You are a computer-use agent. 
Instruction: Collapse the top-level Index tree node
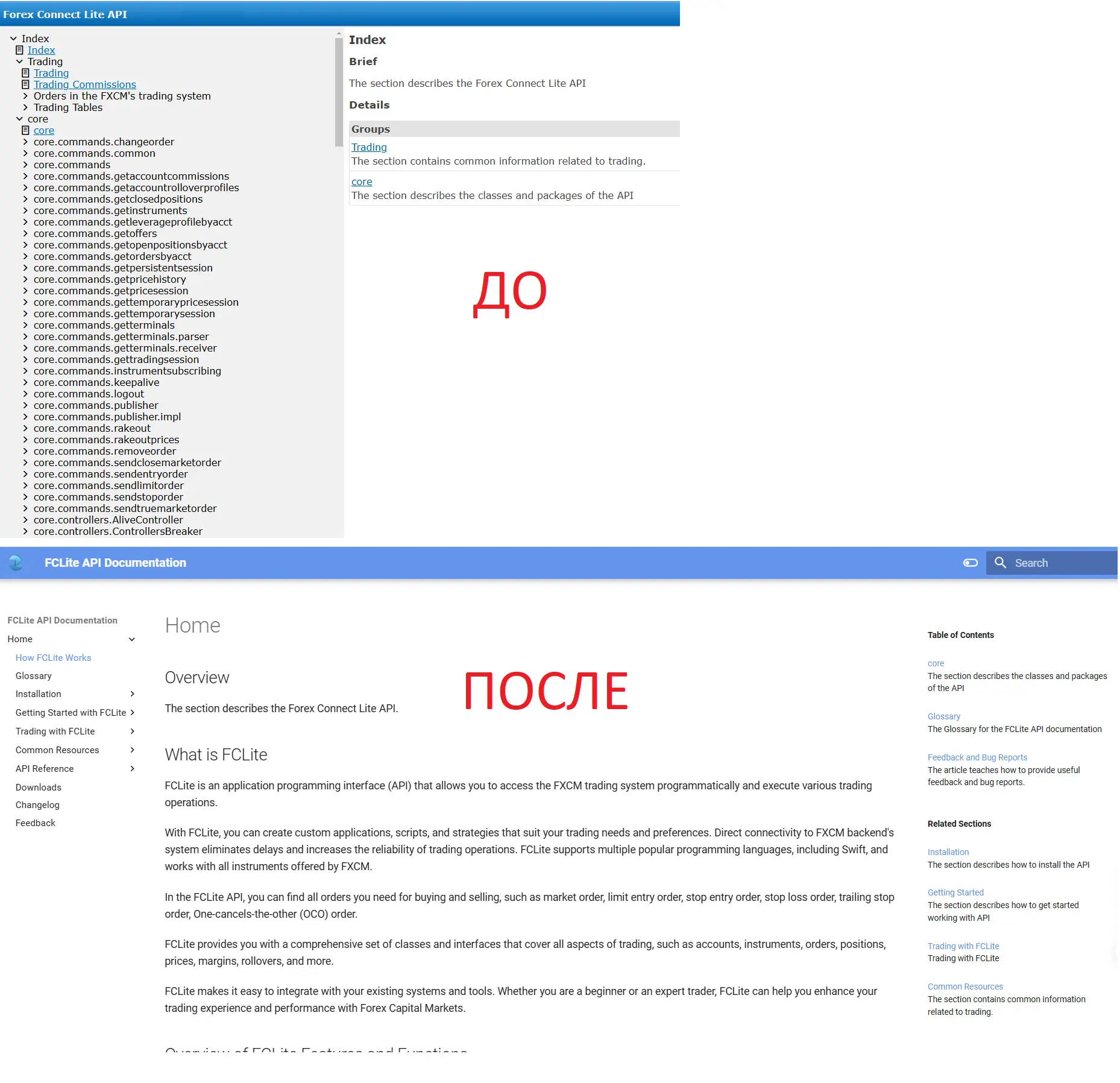pos(13,39)
